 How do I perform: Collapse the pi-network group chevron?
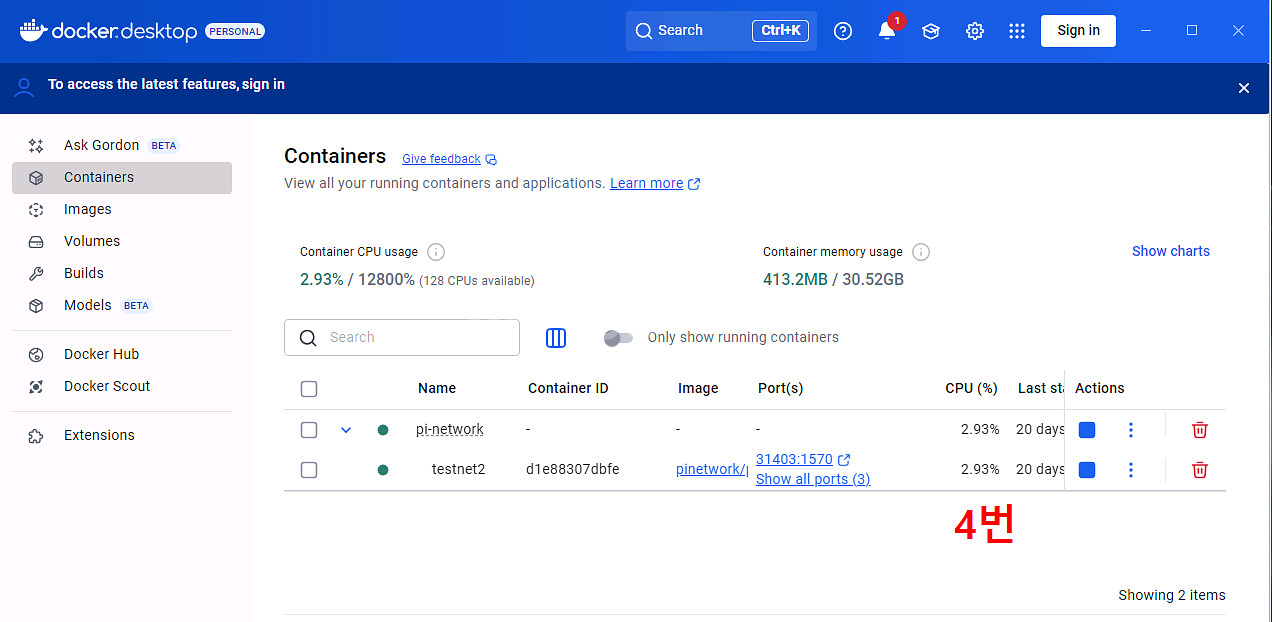coord(346,430)
